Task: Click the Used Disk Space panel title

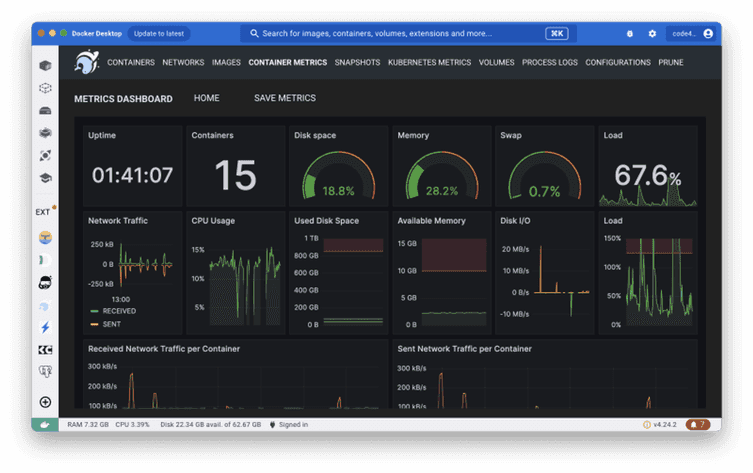Action: click(327, 221)
